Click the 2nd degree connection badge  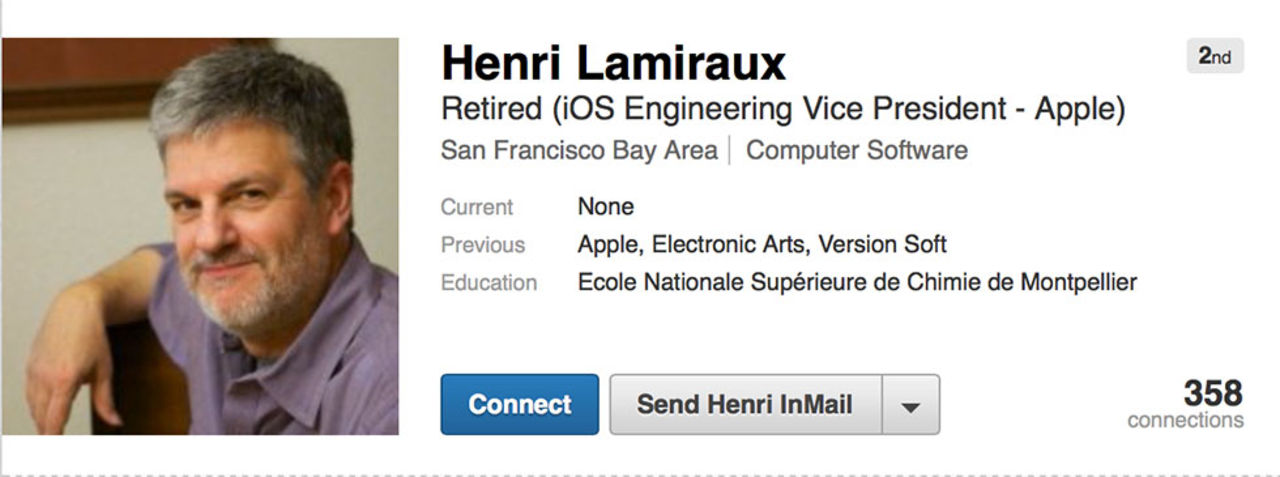point(1215,57)
